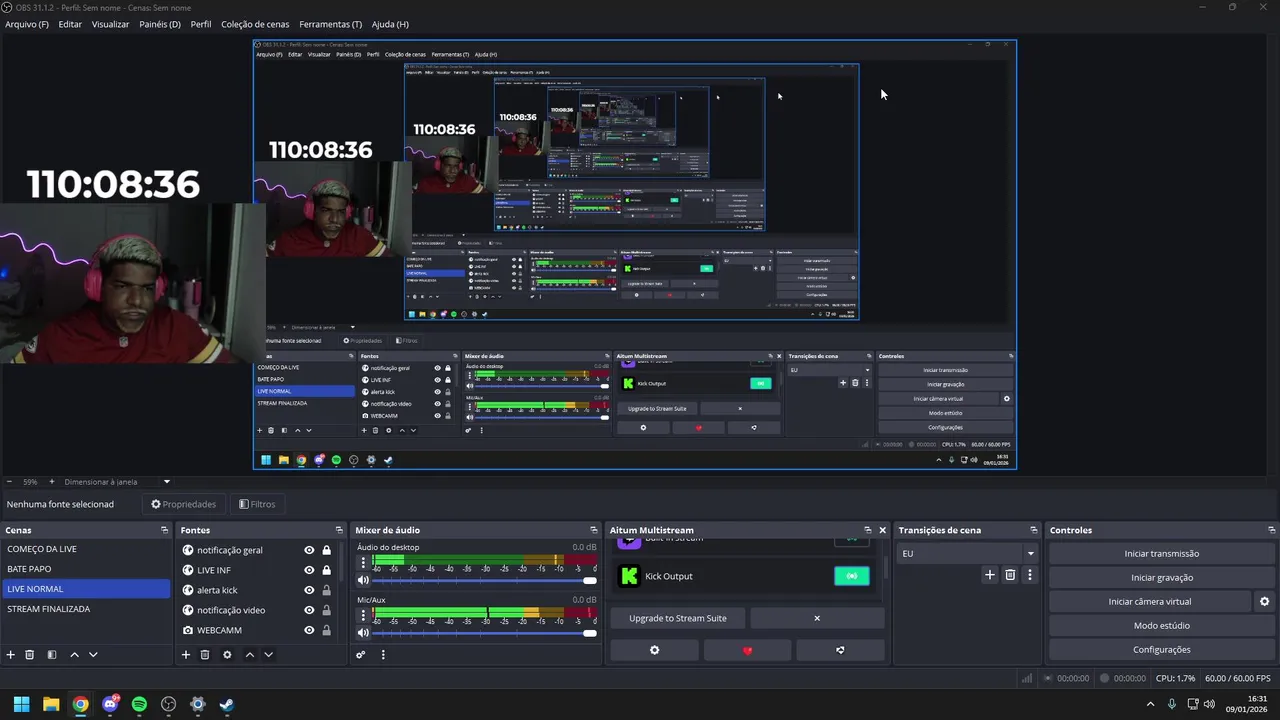Viewport: 1280px width, 720px height.
Task: Select the BATE PAPO scene
Action: (x=86, y=569)
